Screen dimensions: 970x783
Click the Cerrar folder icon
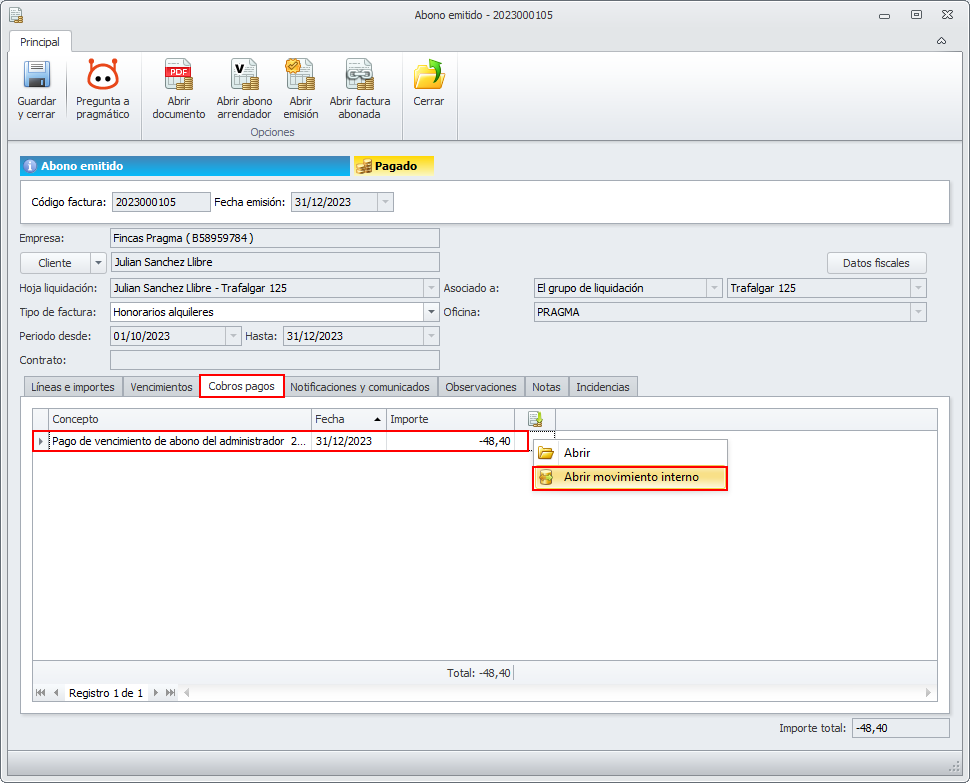tap(429, 74)
